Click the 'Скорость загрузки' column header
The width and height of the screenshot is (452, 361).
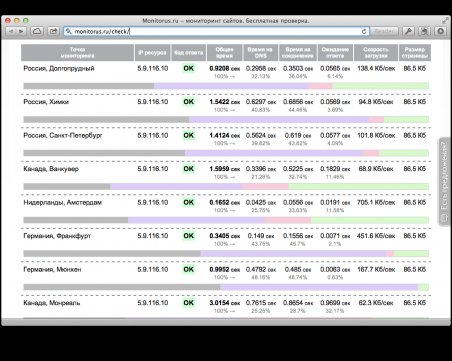point(376,53)
